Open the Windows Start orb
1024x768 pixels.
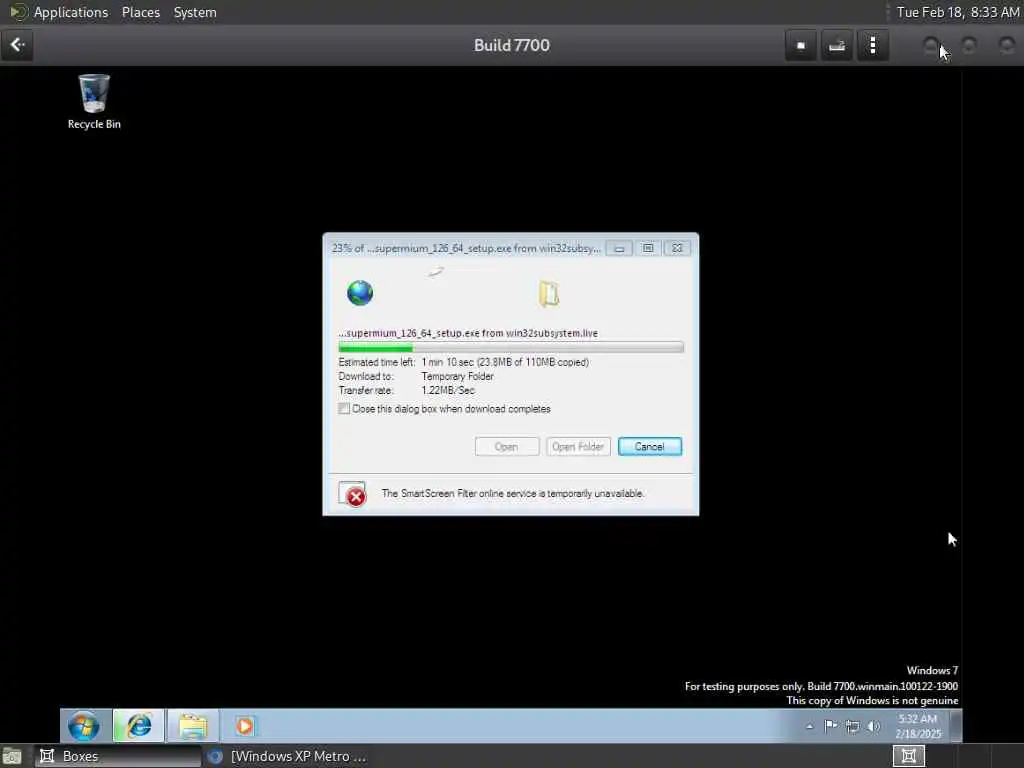84,726
